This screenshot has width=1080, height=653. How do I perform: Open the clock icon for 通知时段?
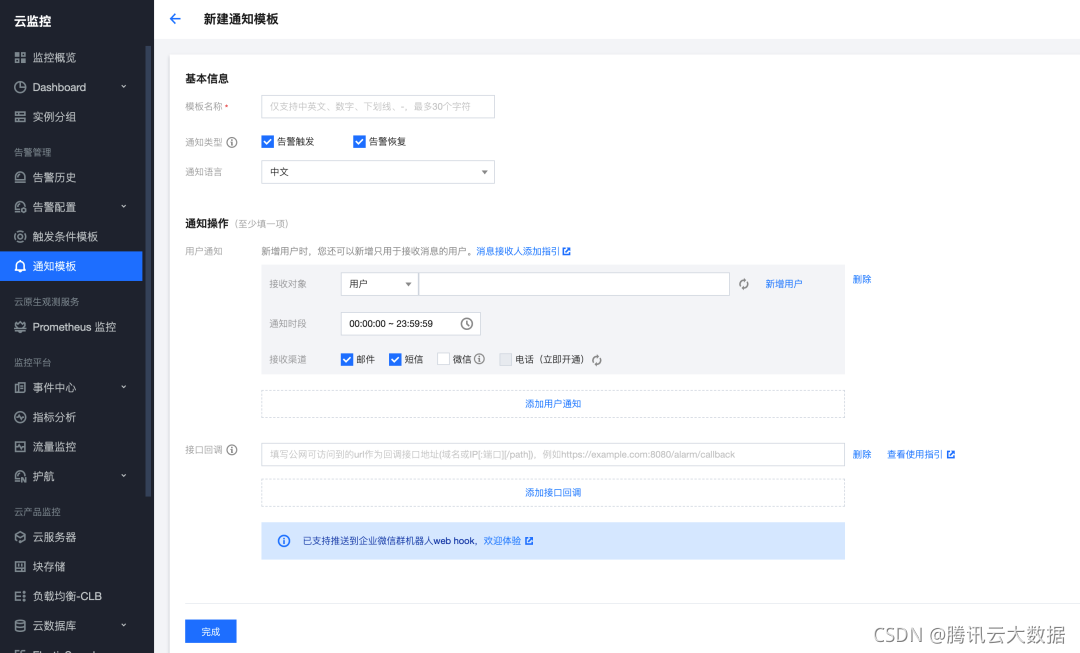tap(467, 323)
